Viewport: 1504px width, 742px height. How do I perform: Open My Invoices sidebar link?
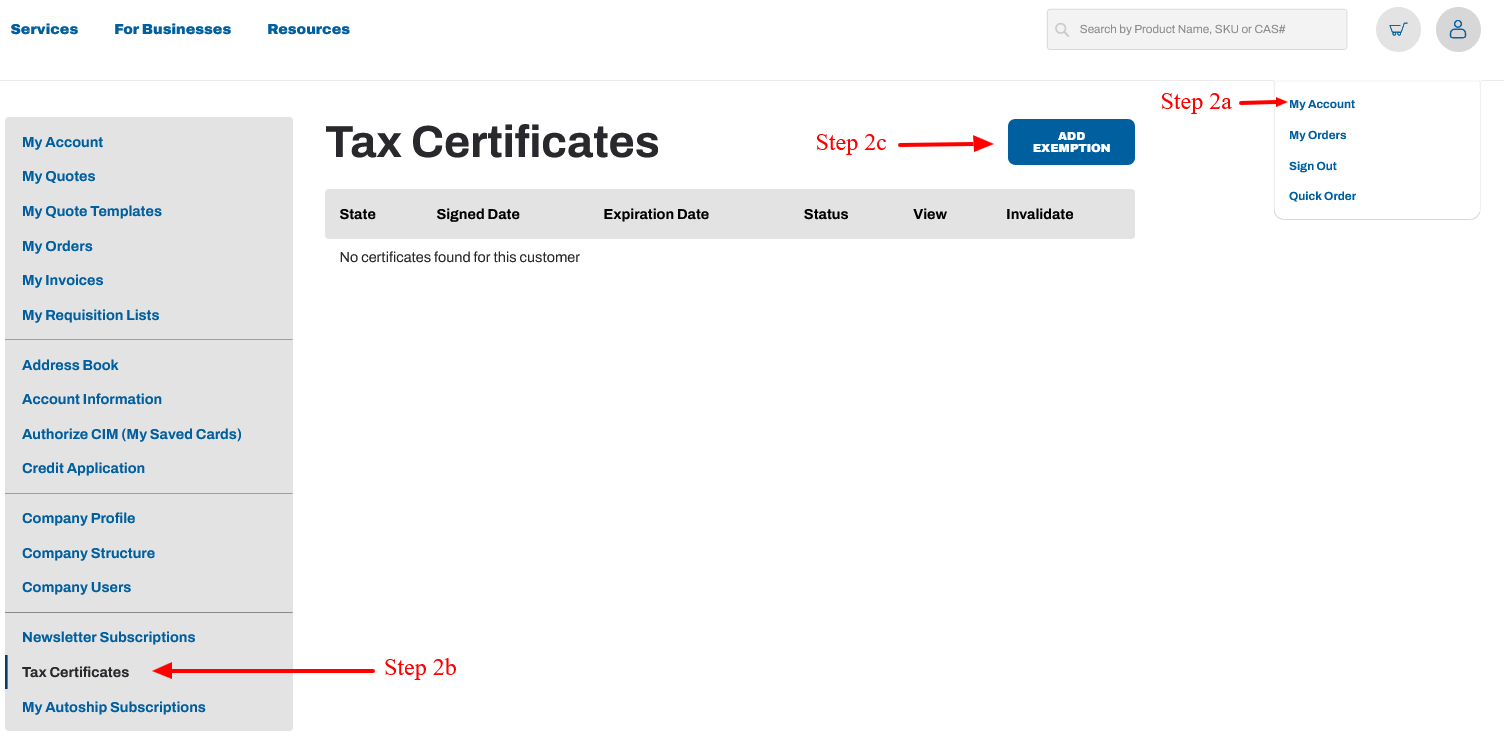click(63, 280)
